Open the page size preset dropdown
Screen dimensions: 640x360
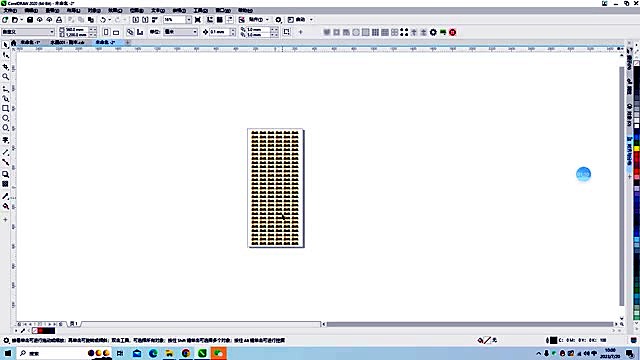point(52,32)
